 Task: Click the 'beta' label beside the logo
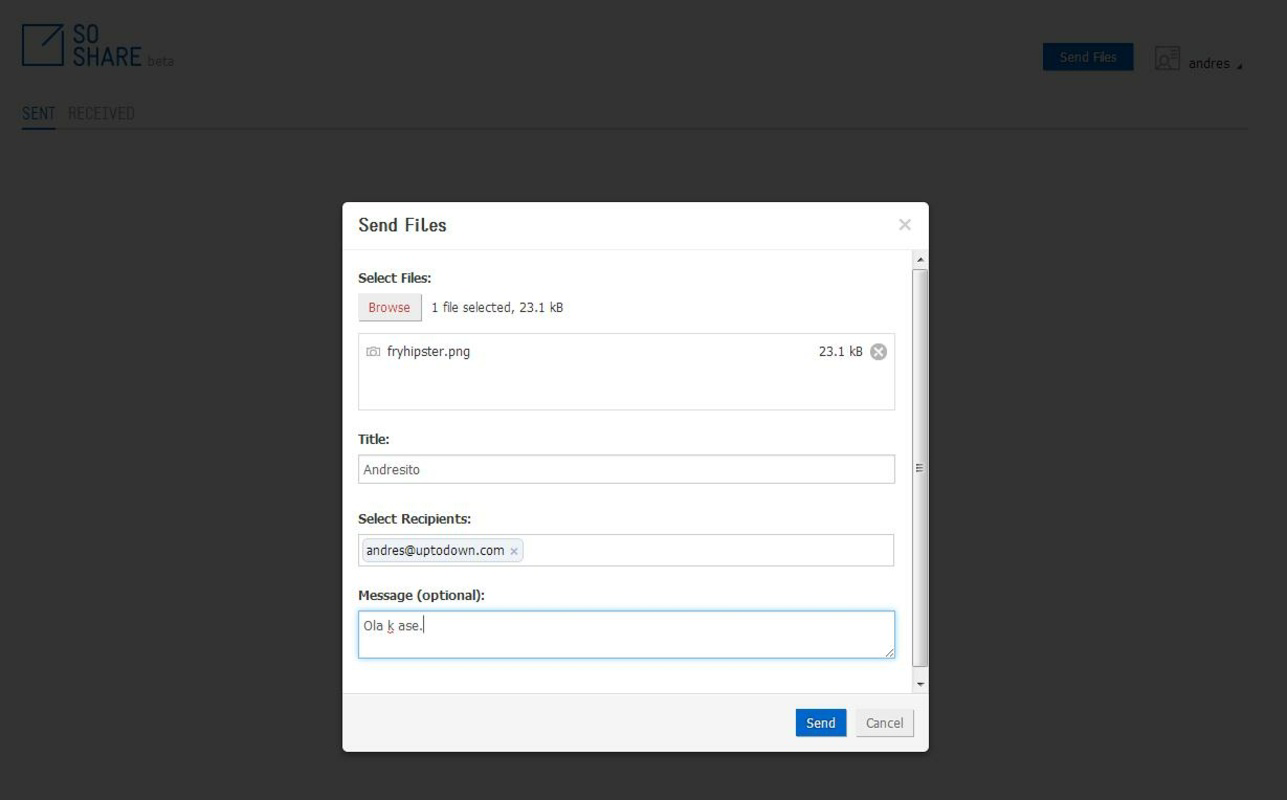[x=160, y=61]
